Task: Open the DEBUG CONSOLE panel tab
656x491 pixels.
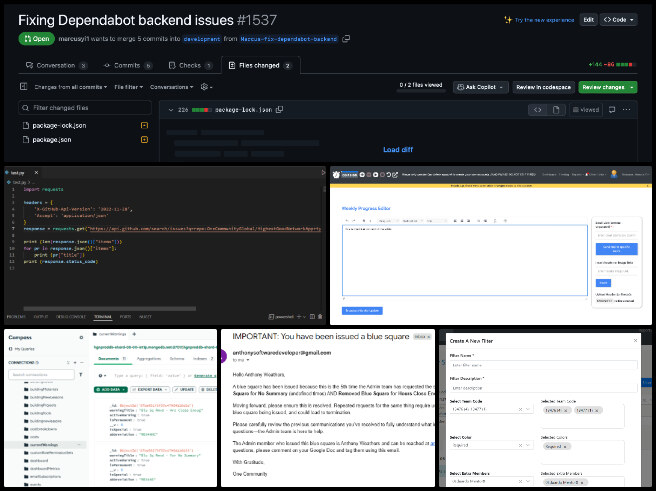Action: (71, 317)
